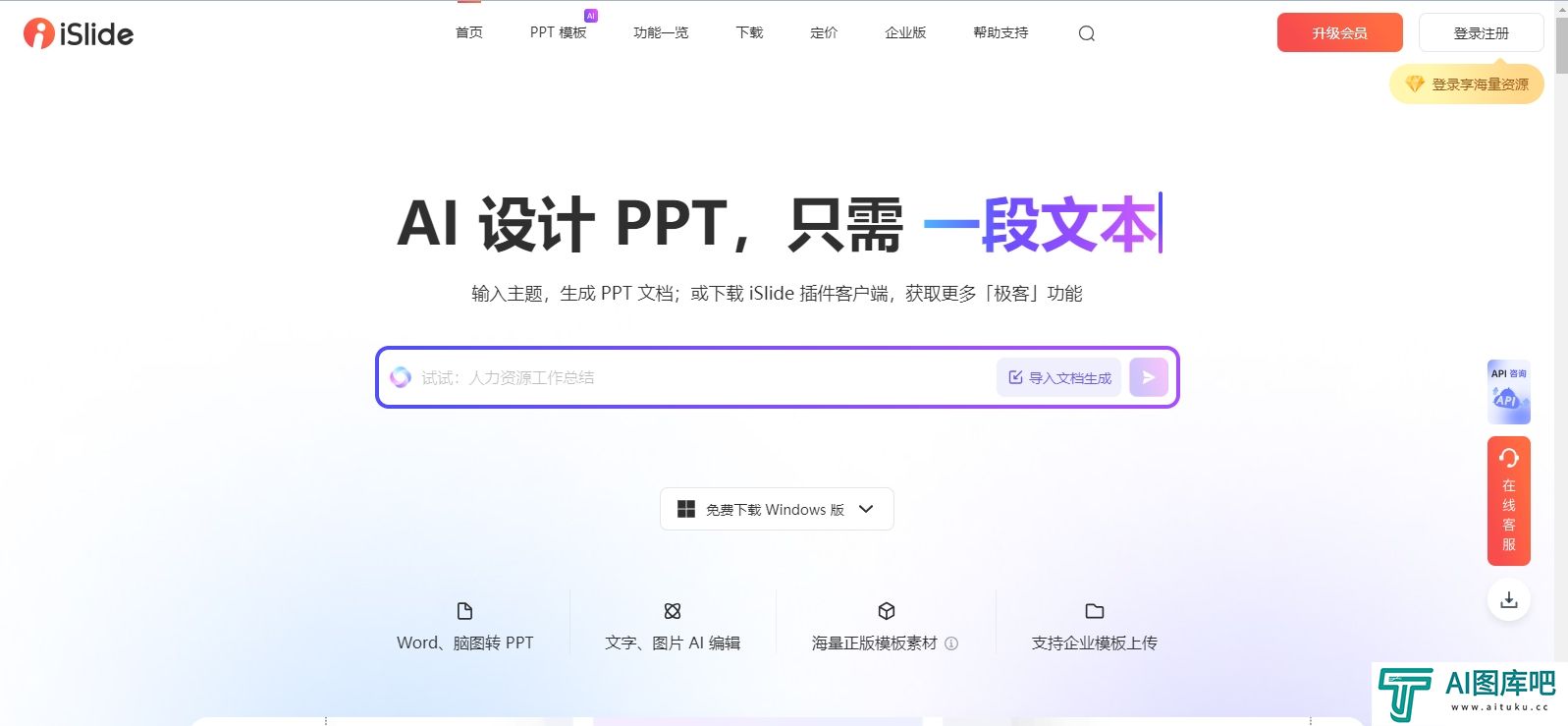1568x726 pixels.
Task: Click the send arrow button
Action: click(x=1148, y=377)
